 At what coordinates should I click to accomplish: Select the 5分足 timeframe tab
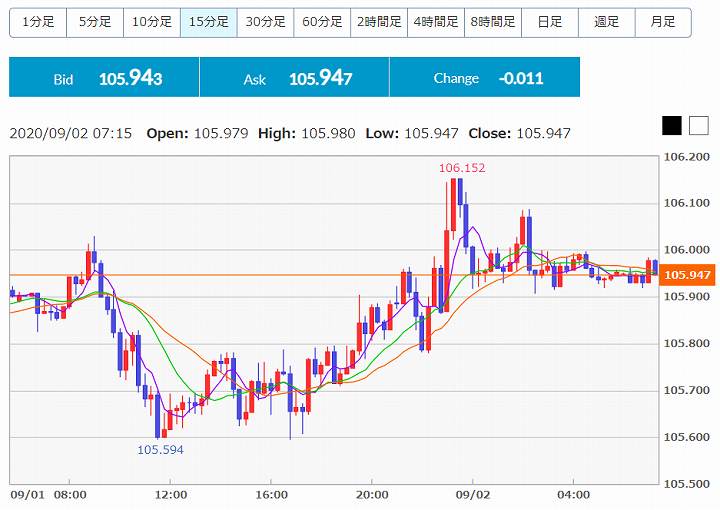coord(95,22)
